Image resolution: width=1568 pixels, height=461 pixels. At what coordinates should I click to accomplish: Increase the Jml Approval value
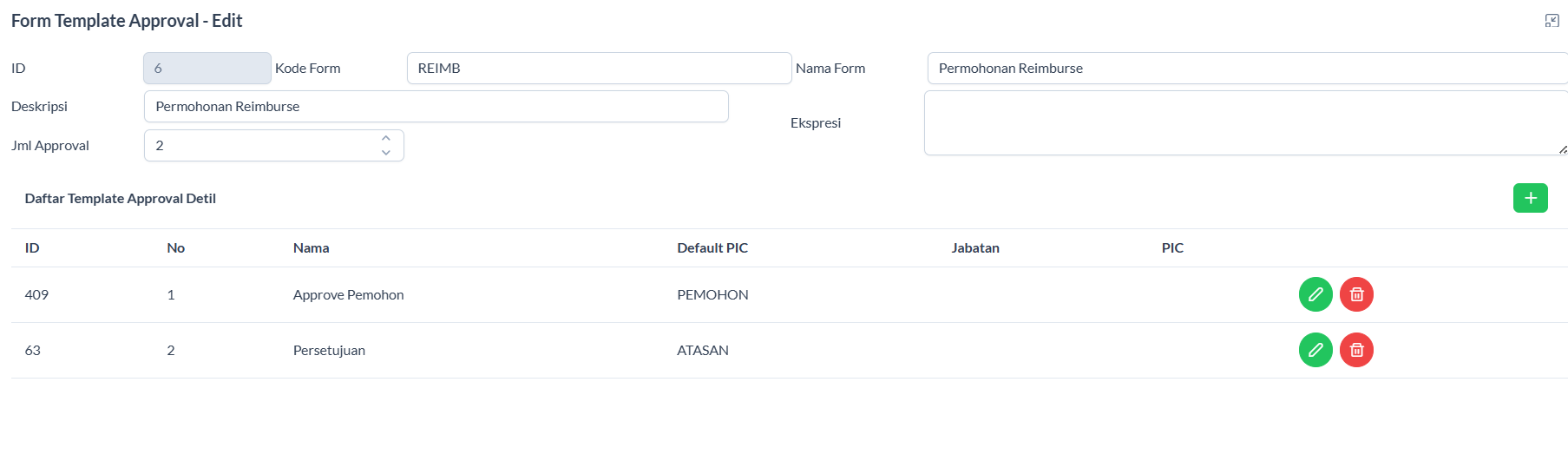[386, 138]
